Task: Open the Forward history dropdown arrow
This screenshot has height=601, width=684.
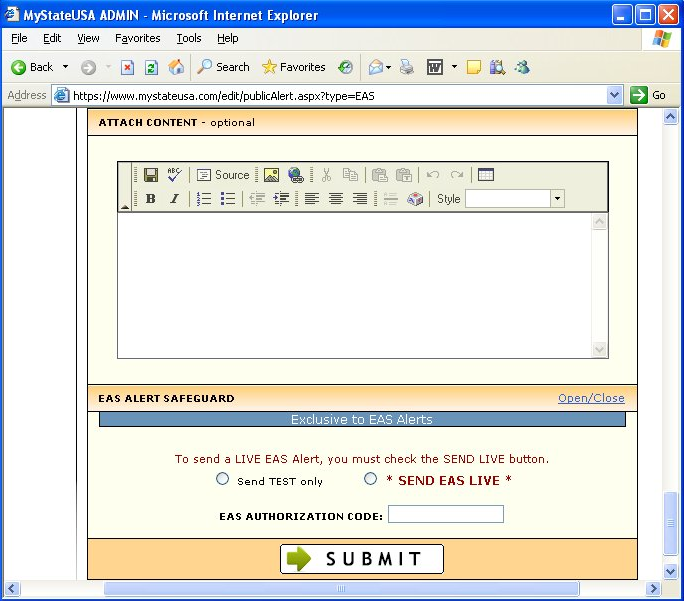Action: tap(108, 67)
